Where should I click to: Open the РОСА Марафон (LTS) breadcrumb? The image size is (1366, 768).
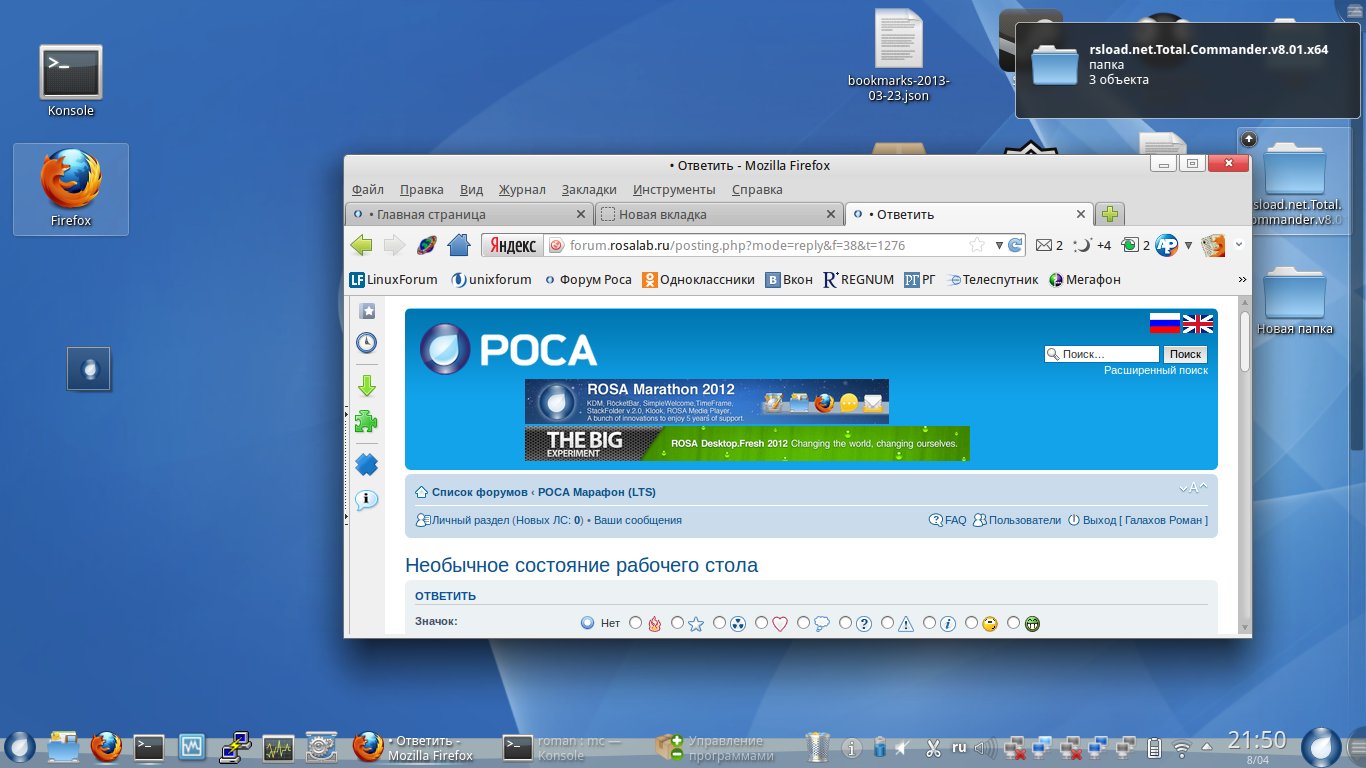(597, 492)
